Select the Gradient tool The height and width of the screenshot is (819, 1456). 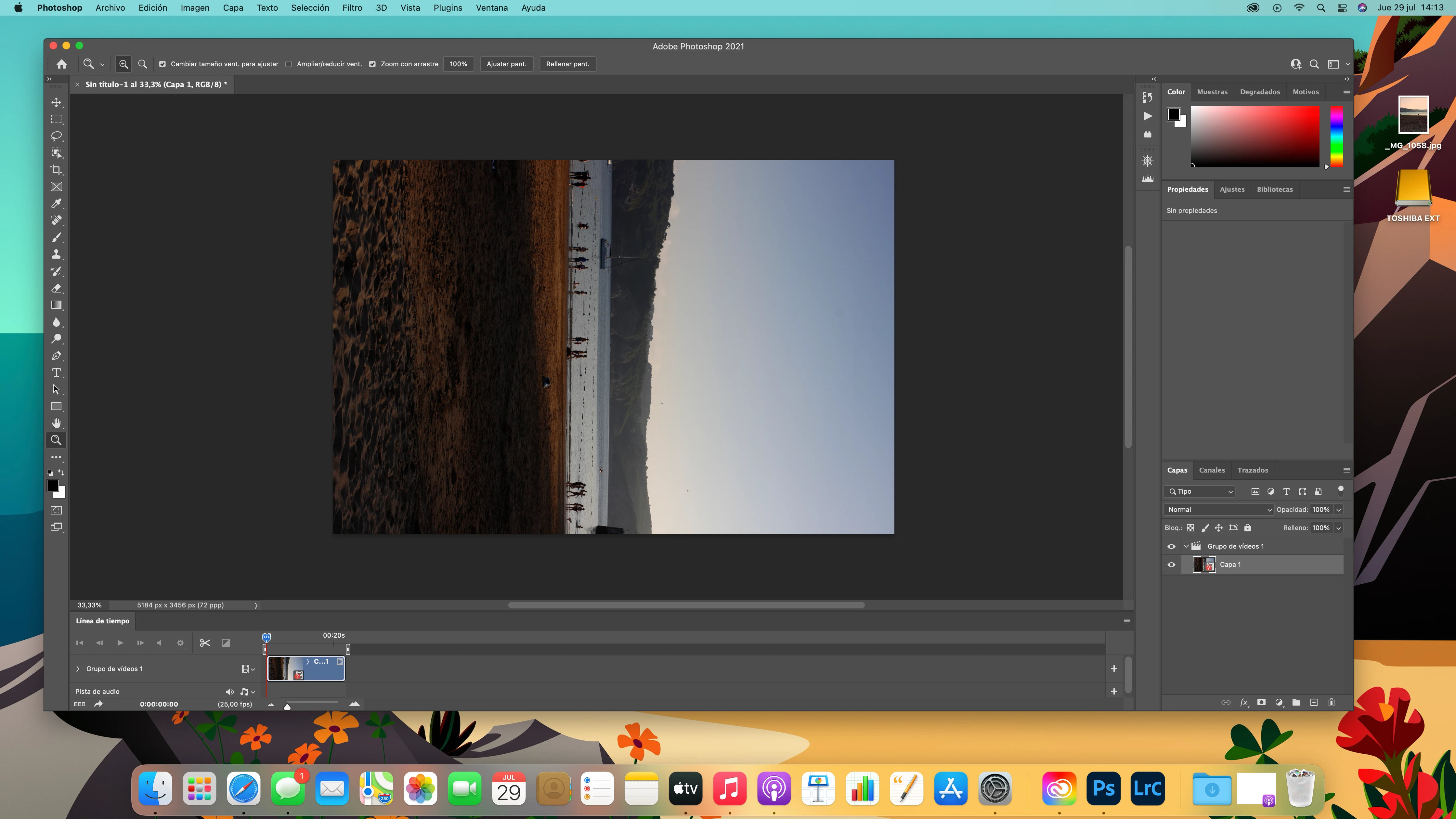(x=56, y=305)
